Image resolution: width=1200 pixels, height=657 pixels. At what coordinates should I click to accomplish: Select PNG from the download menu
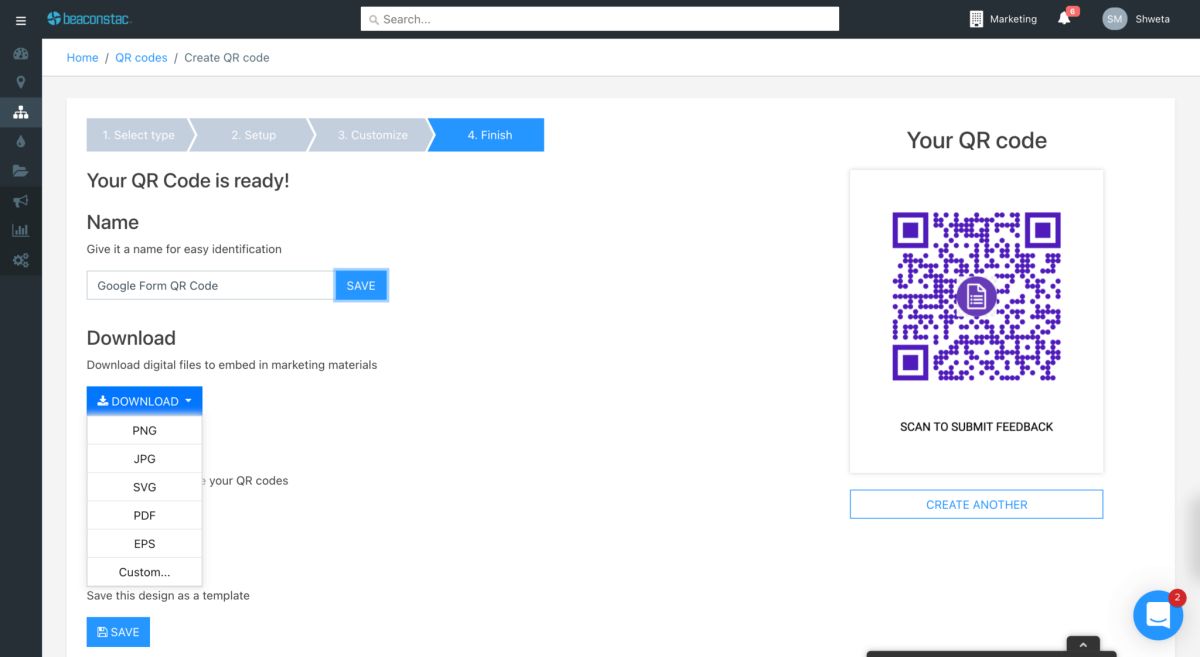click(144, 430)
